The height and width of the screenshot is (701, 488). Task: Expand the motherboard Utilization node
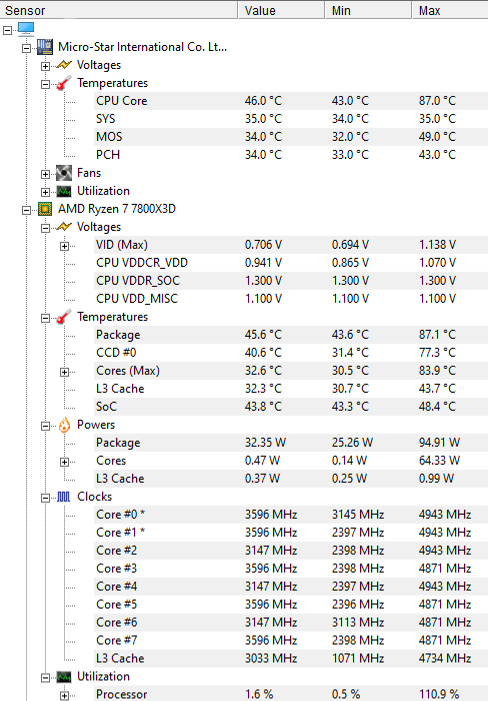click(x=45, y=192)
